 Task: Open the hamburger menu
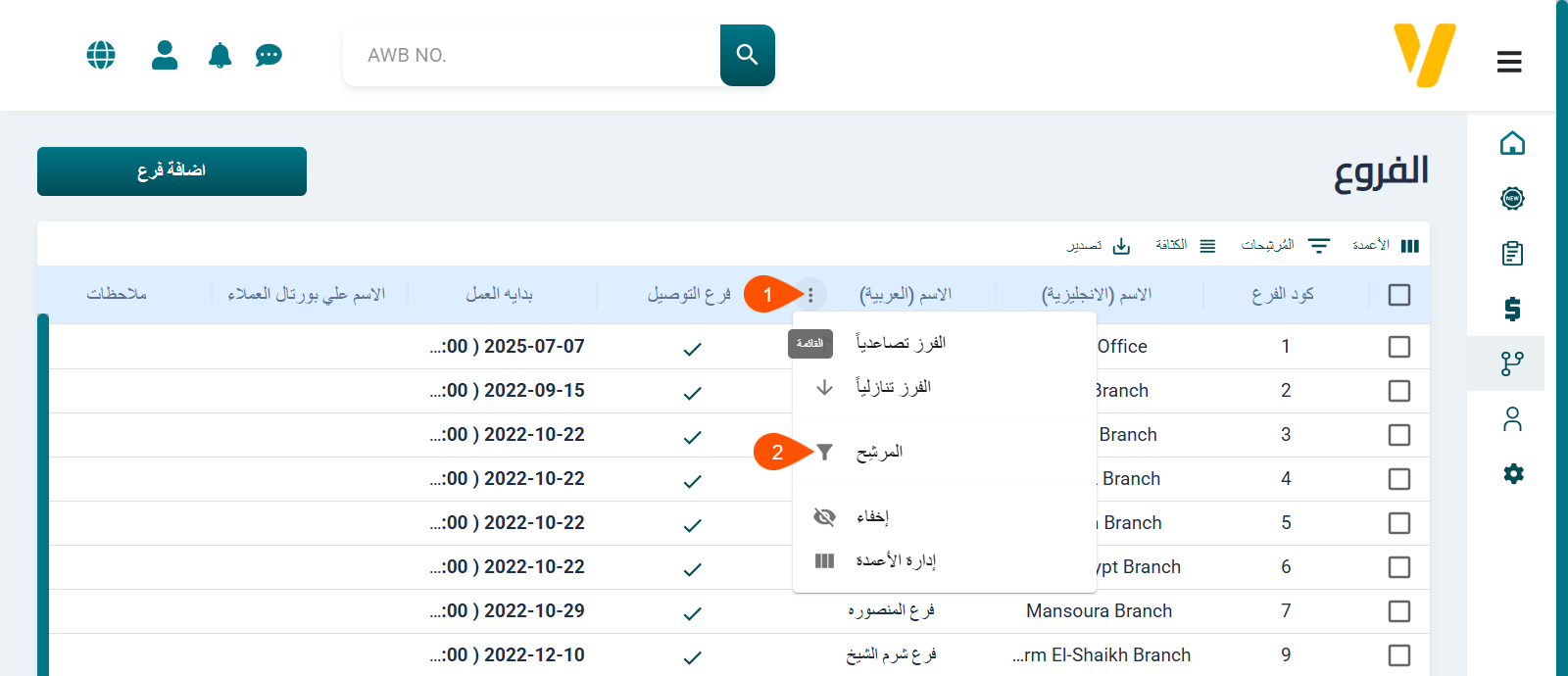(1509, 62)
